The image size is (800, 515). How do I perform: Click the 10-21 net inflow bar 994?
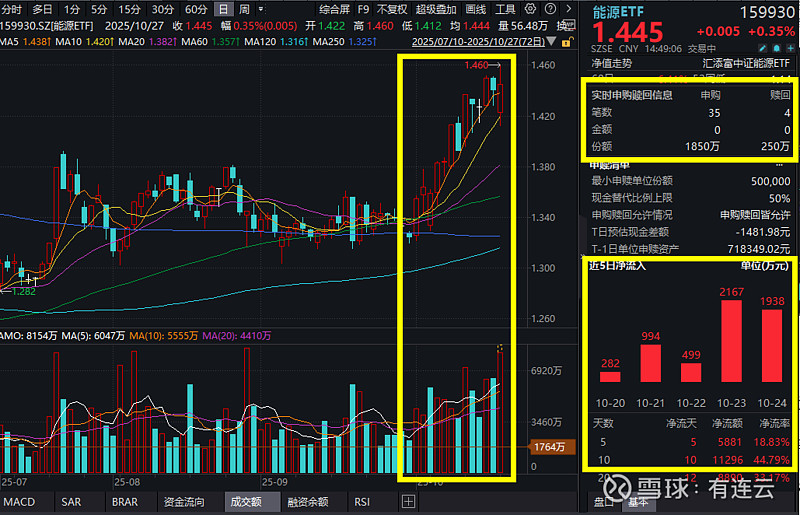click(651, 363)
